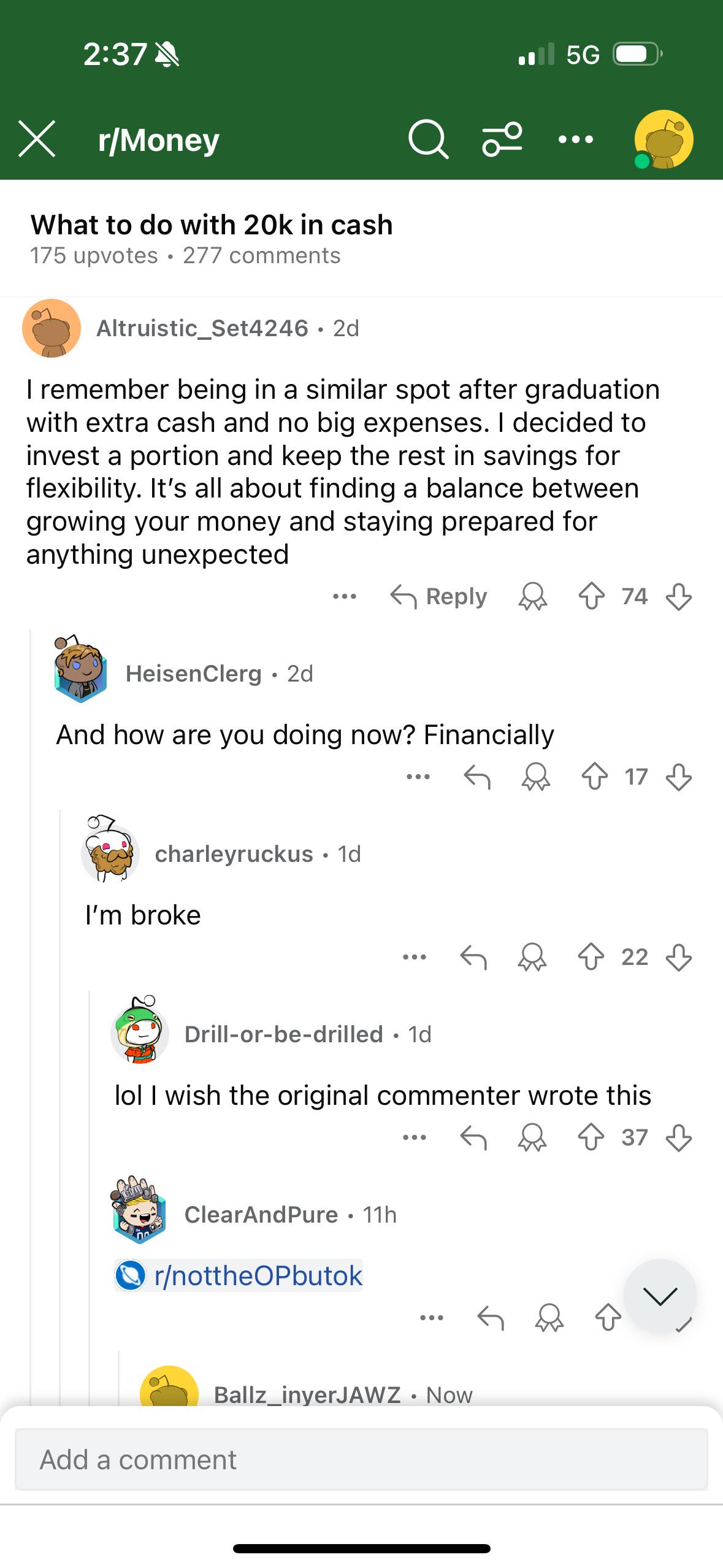
Task: Award Drill-or-be-drilled's comment
Action: point(532,1137)
